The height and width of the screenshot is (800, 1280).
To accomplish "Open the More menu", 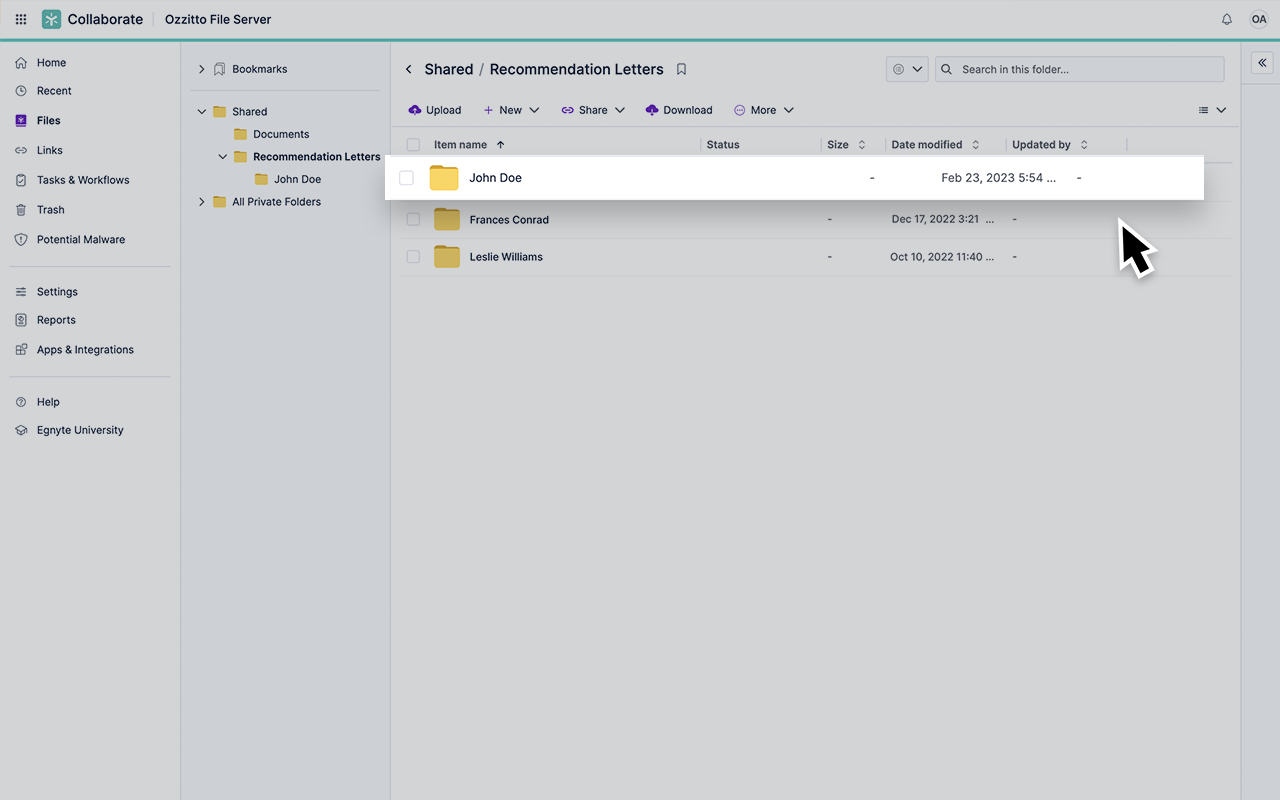I will [763, 110].
